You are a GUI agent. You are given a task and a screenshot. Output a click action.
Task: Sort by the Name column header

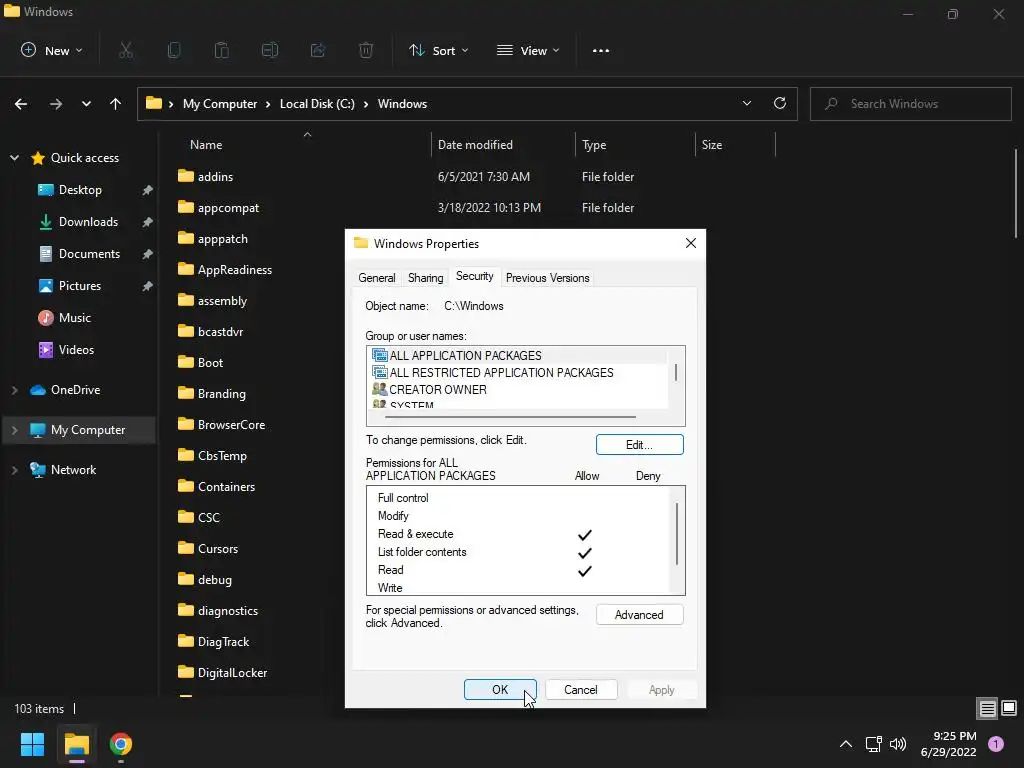click(x=206, y=145)
